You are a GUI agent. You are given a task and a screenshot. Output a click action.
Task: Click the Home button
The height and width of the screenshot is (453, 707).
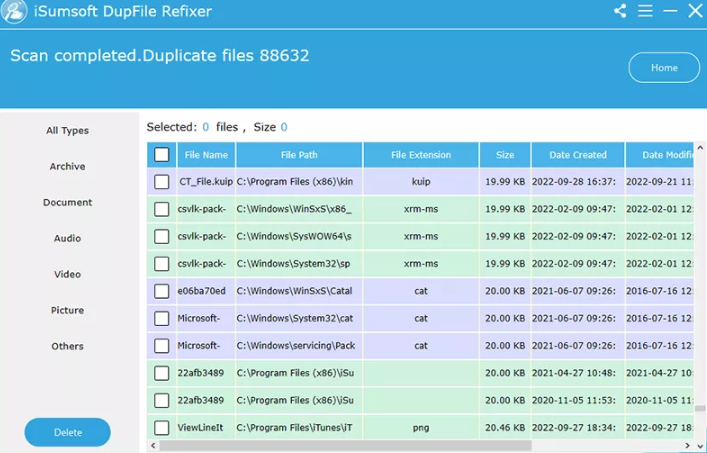[x=664, y=68]
